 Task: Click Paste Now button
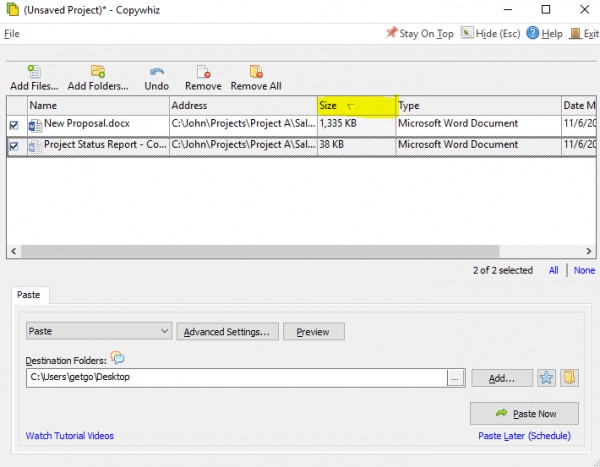pyautogui.click(x=524, y=413)
